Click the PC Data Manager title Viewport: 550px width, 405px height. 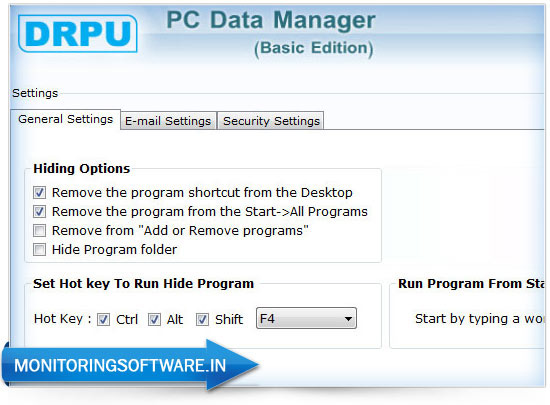coord(271,20)
